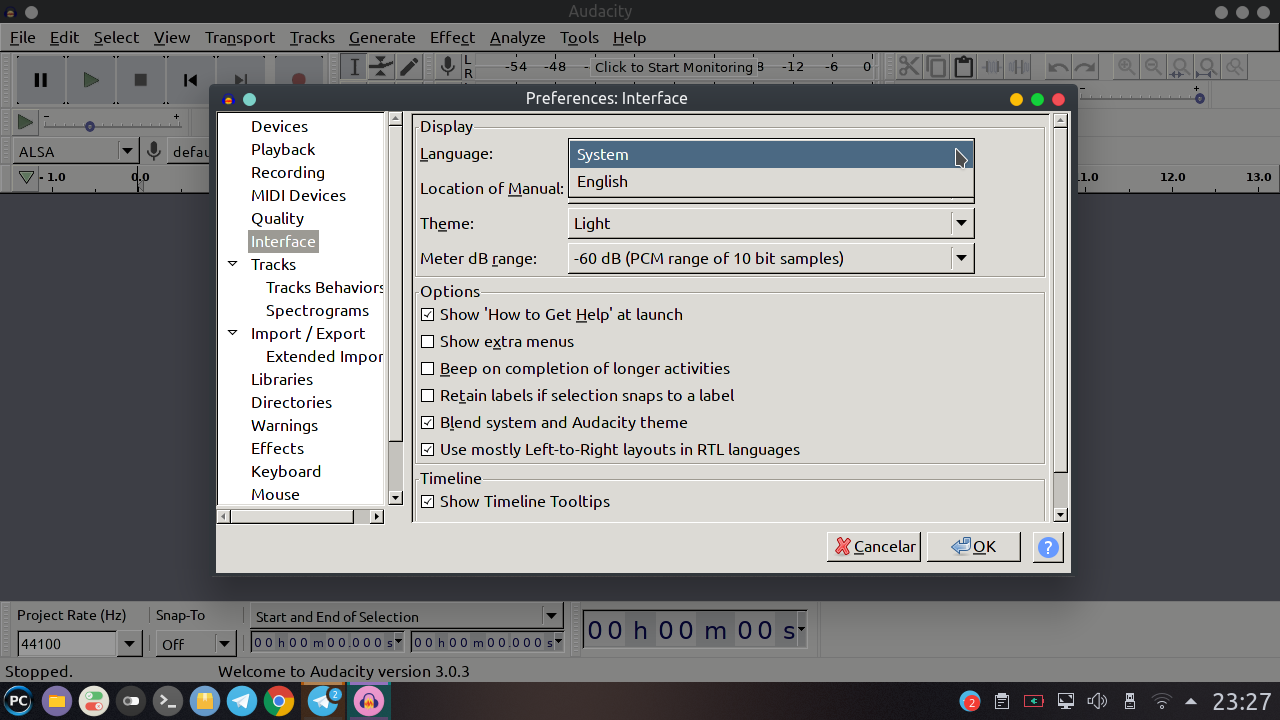Collapse the Import / Export tree node
This screenshot has height=720, width=1280.
tap(232, 333)
